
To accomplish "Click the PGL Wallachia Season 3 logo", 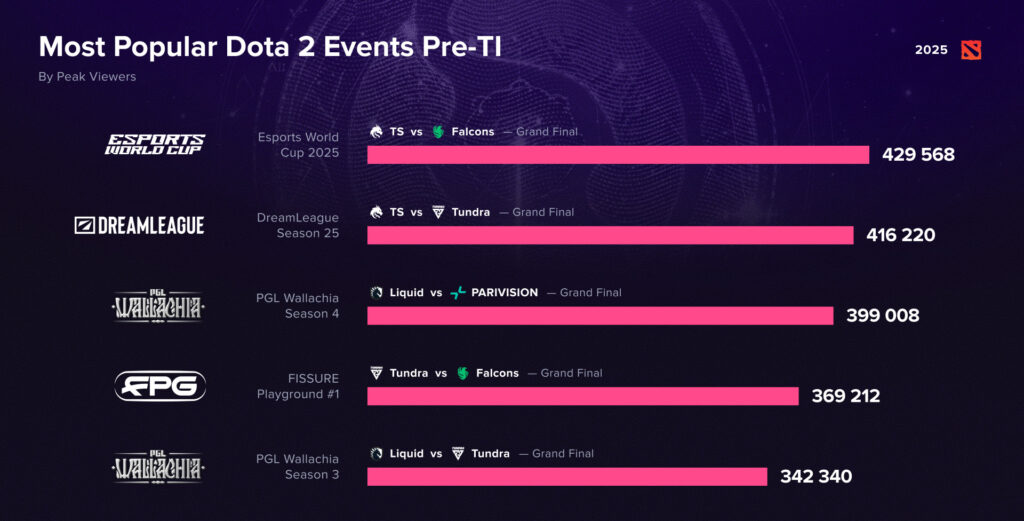I will pyautogui.click(x=157, y=467).
